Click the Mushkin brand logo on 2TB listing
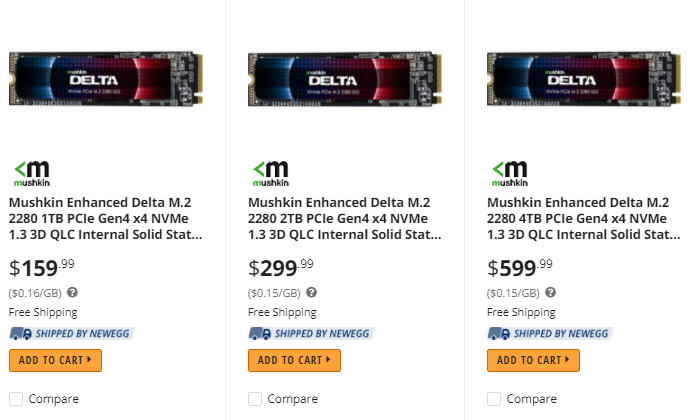Viewport: 690px width, 420px height. 269,173
